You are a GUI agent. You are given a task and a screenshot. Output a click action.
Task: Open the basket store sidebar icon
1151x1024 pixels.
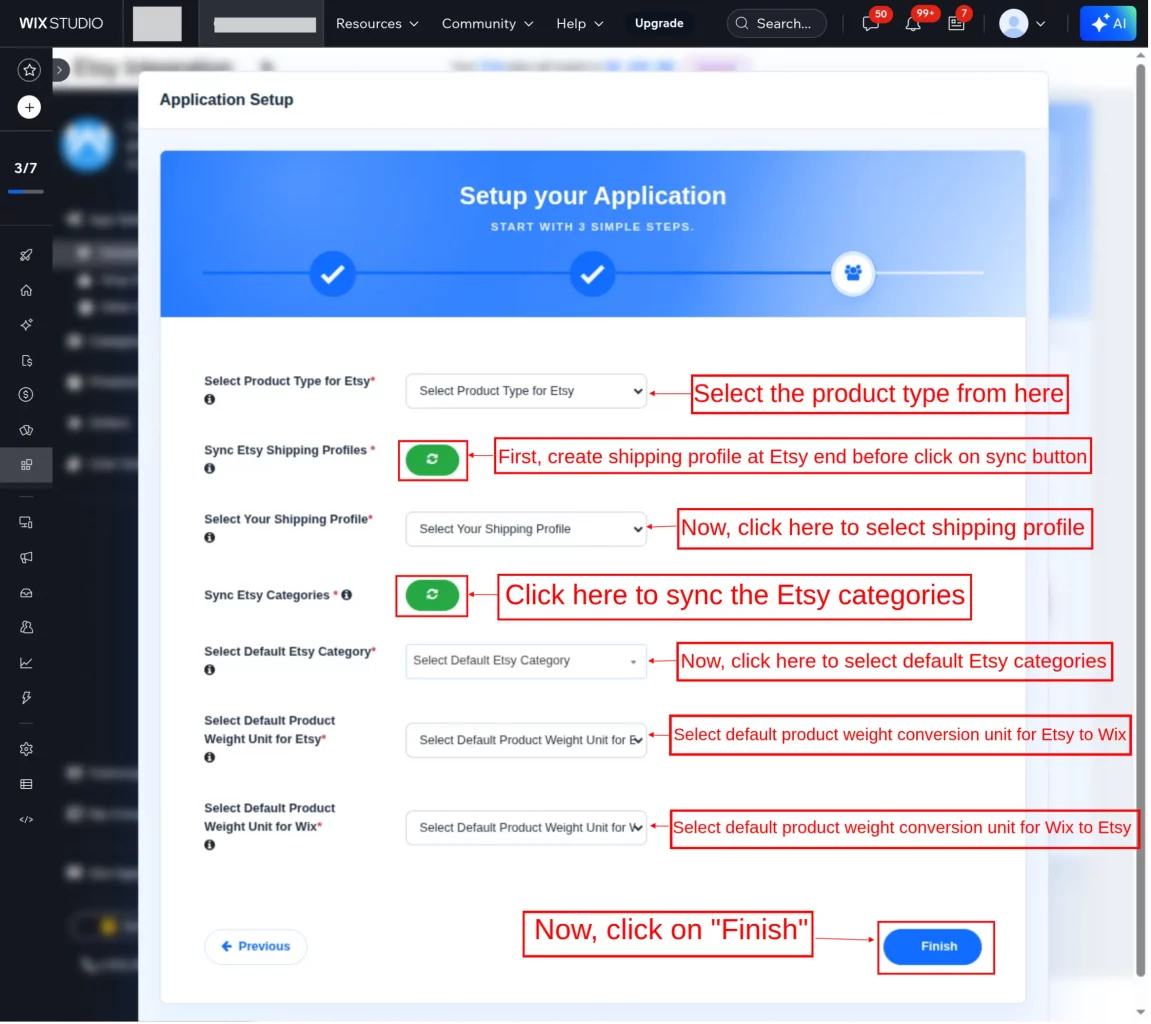pyautogui.click(x=26, y=430)
